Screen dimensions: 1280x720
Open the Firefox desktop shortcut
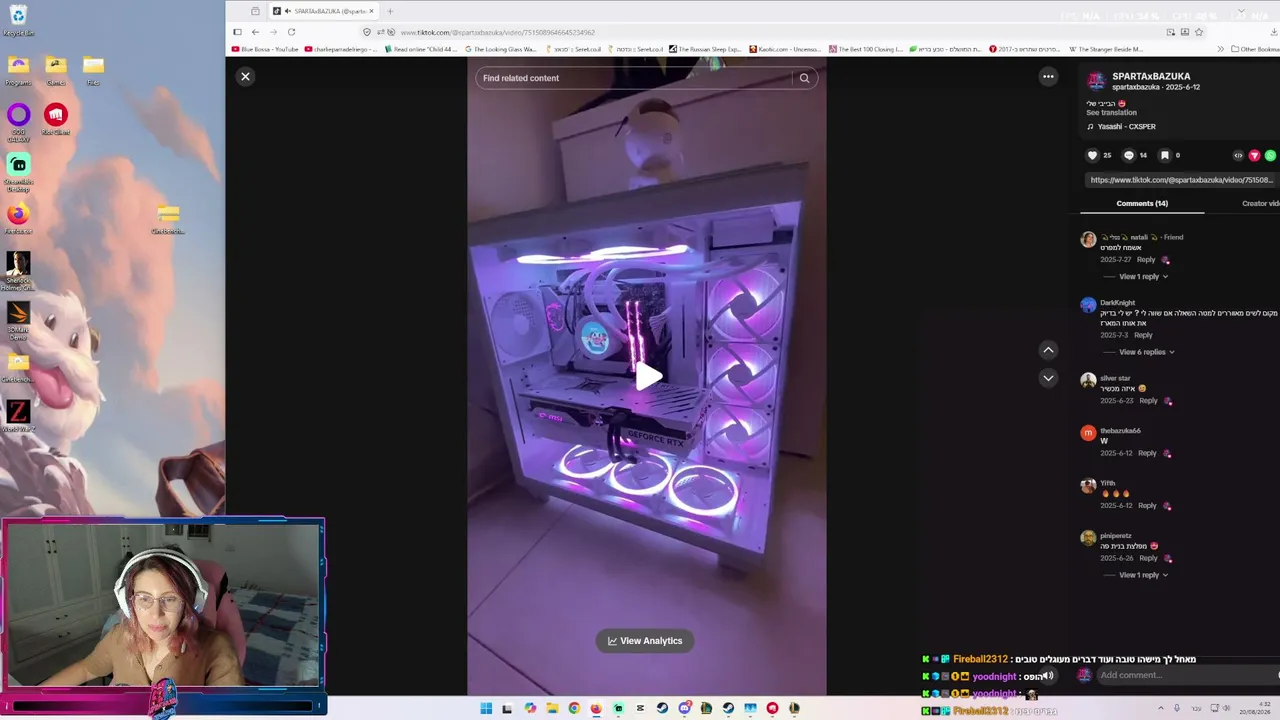(x=18, y=218)
